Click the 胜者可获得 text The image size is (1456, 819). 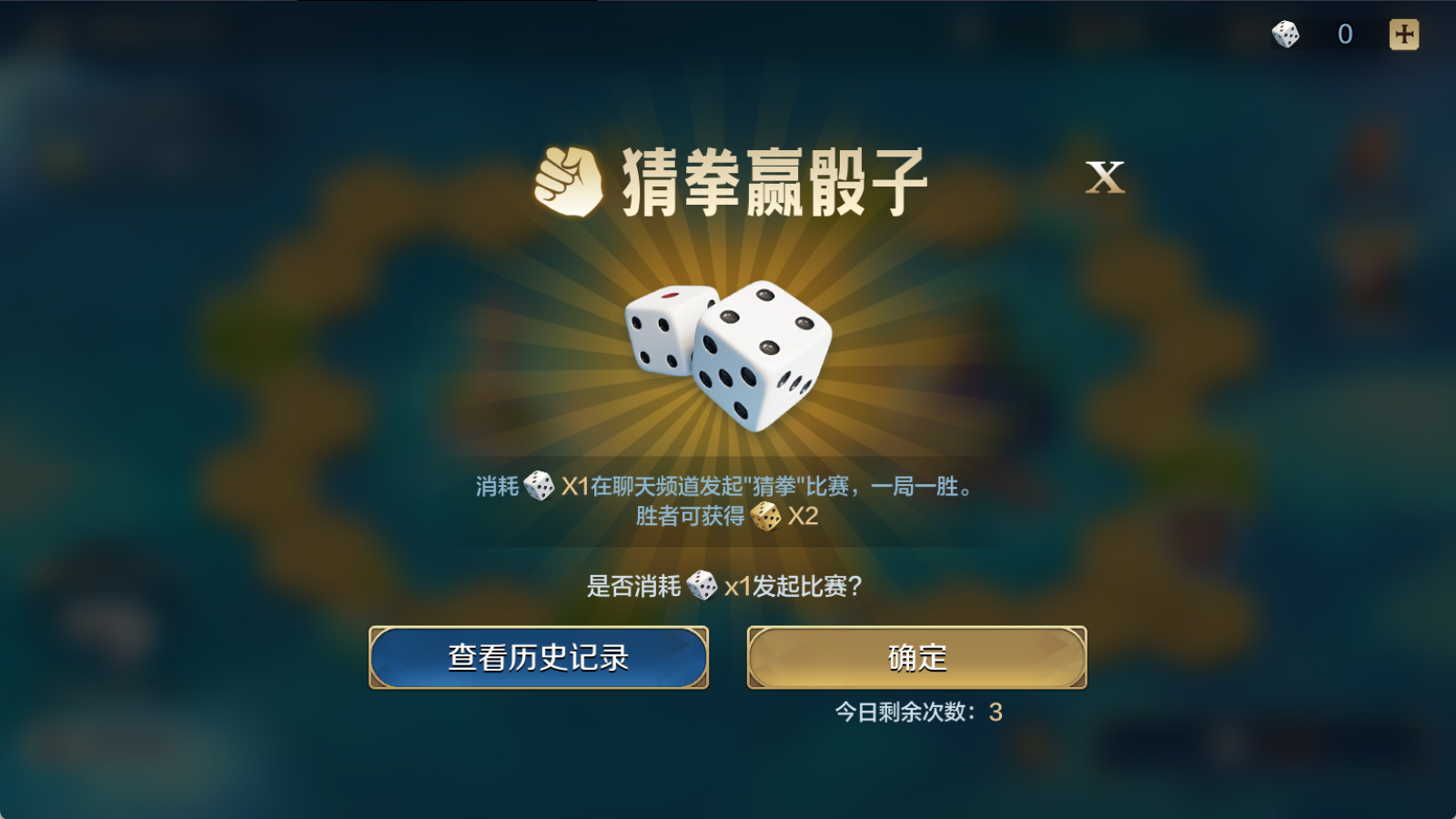pos(690,516)
